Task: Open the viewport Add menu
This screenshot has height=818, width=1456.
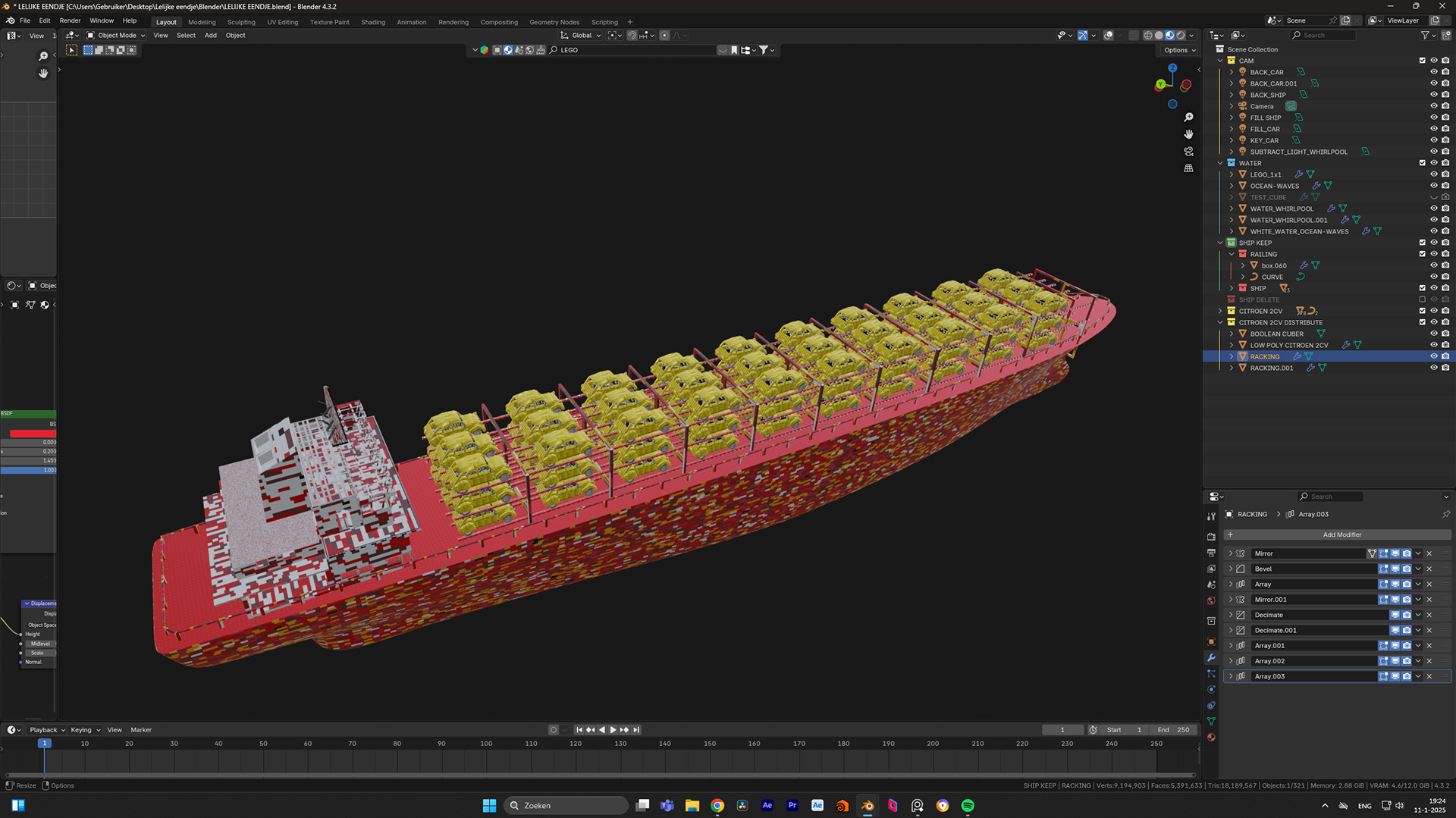Action: click(x=210, y=36)
